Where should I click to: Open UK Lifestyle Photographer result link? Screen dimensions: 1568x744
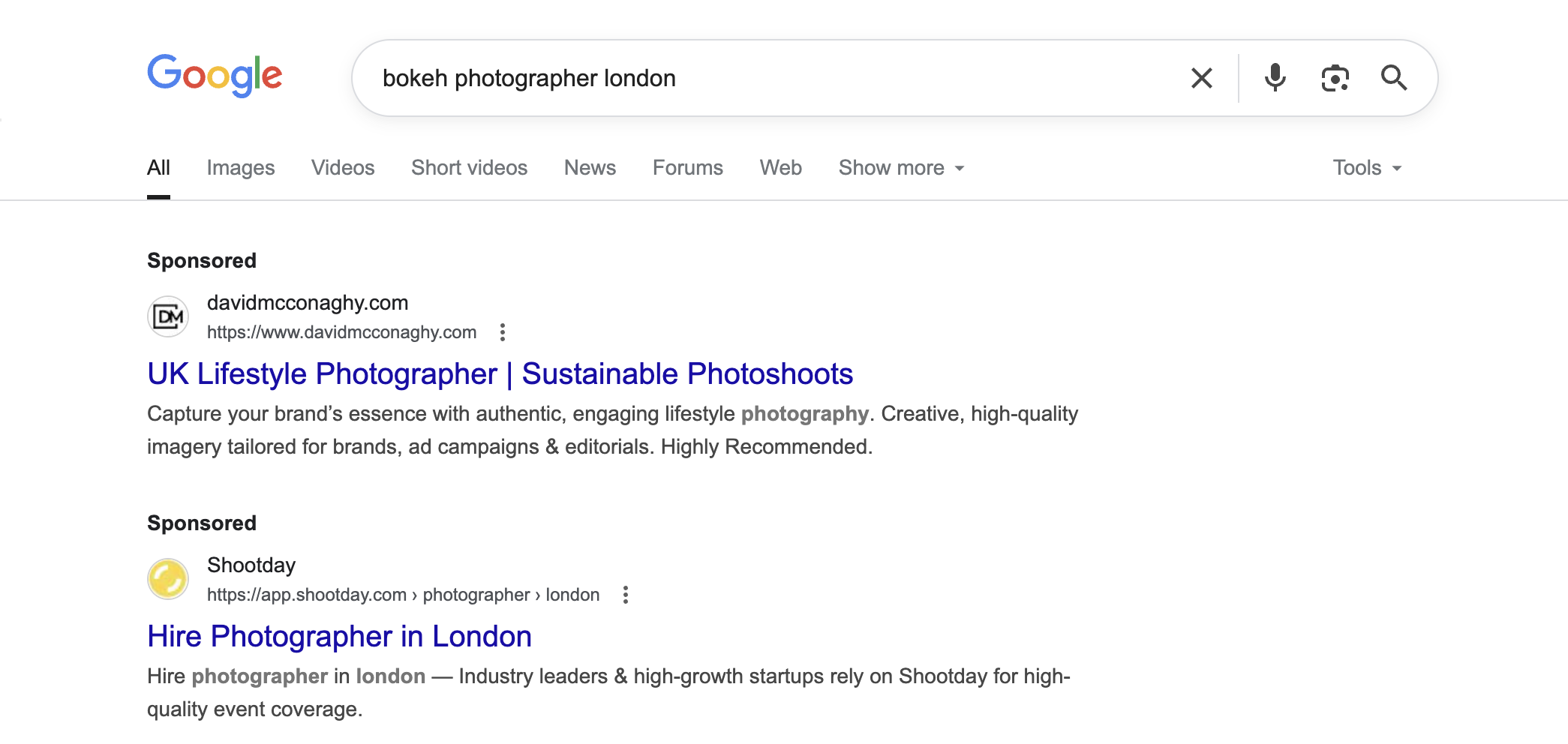point(500,373)
